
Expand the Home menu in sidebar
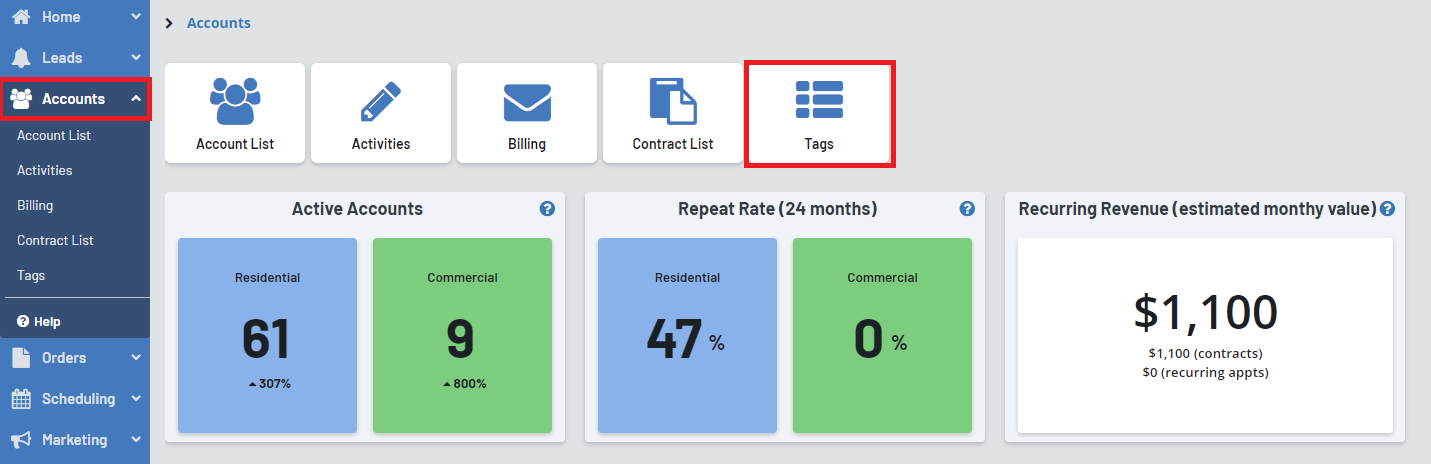point(75,17)
